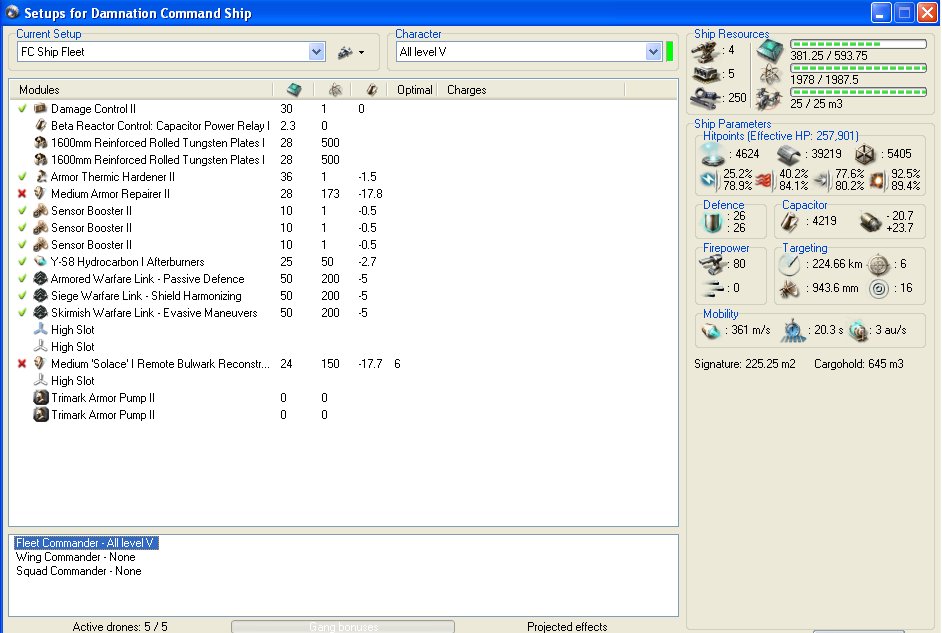This screenshot has width=942, height=633.
Task: Enable the Medium Armor Repairer II
Action: click(x=22, y=194)
